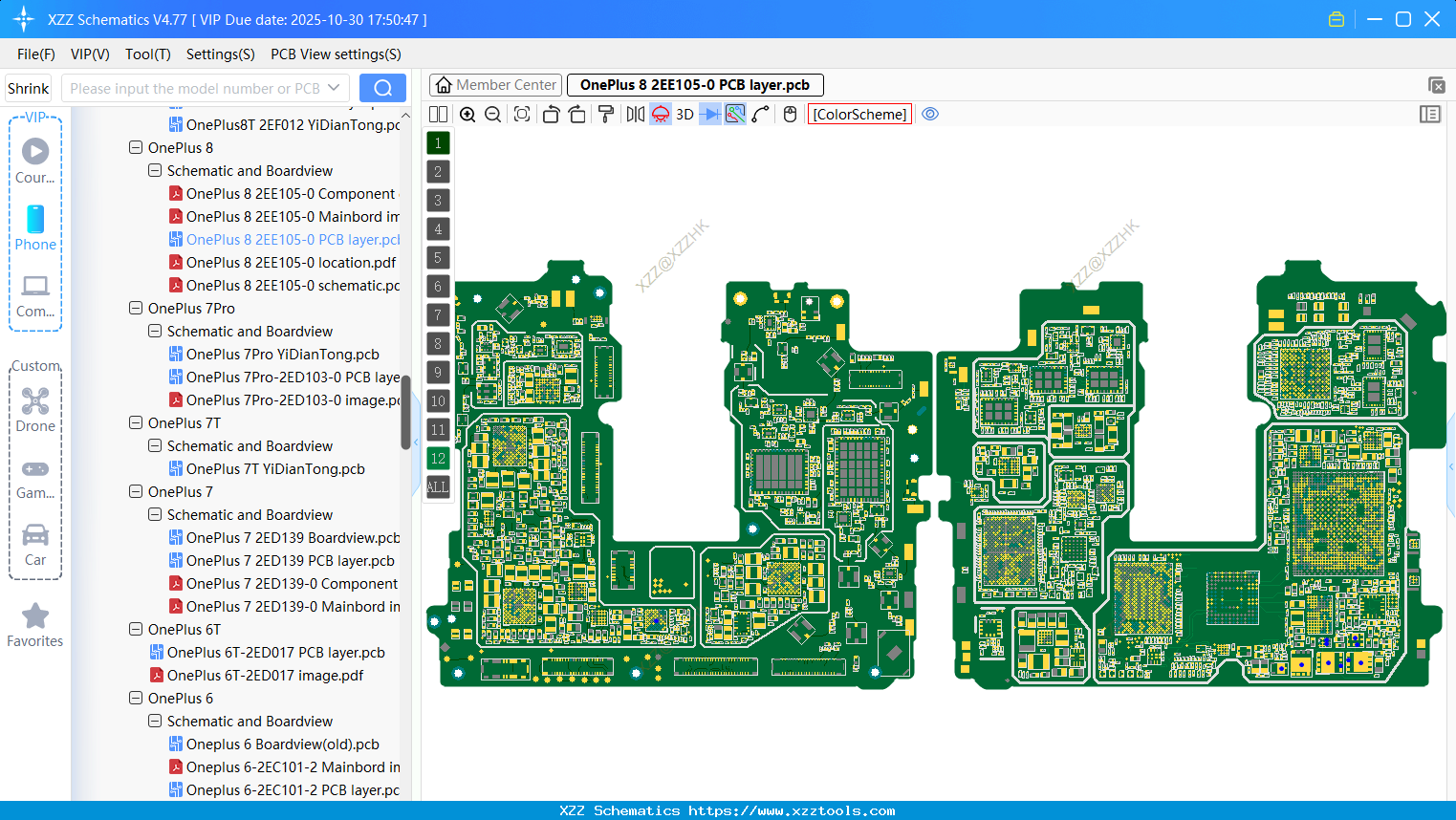
Task: Open the Drone section in Custom sidebar
Action: click(x=35, y=409)
